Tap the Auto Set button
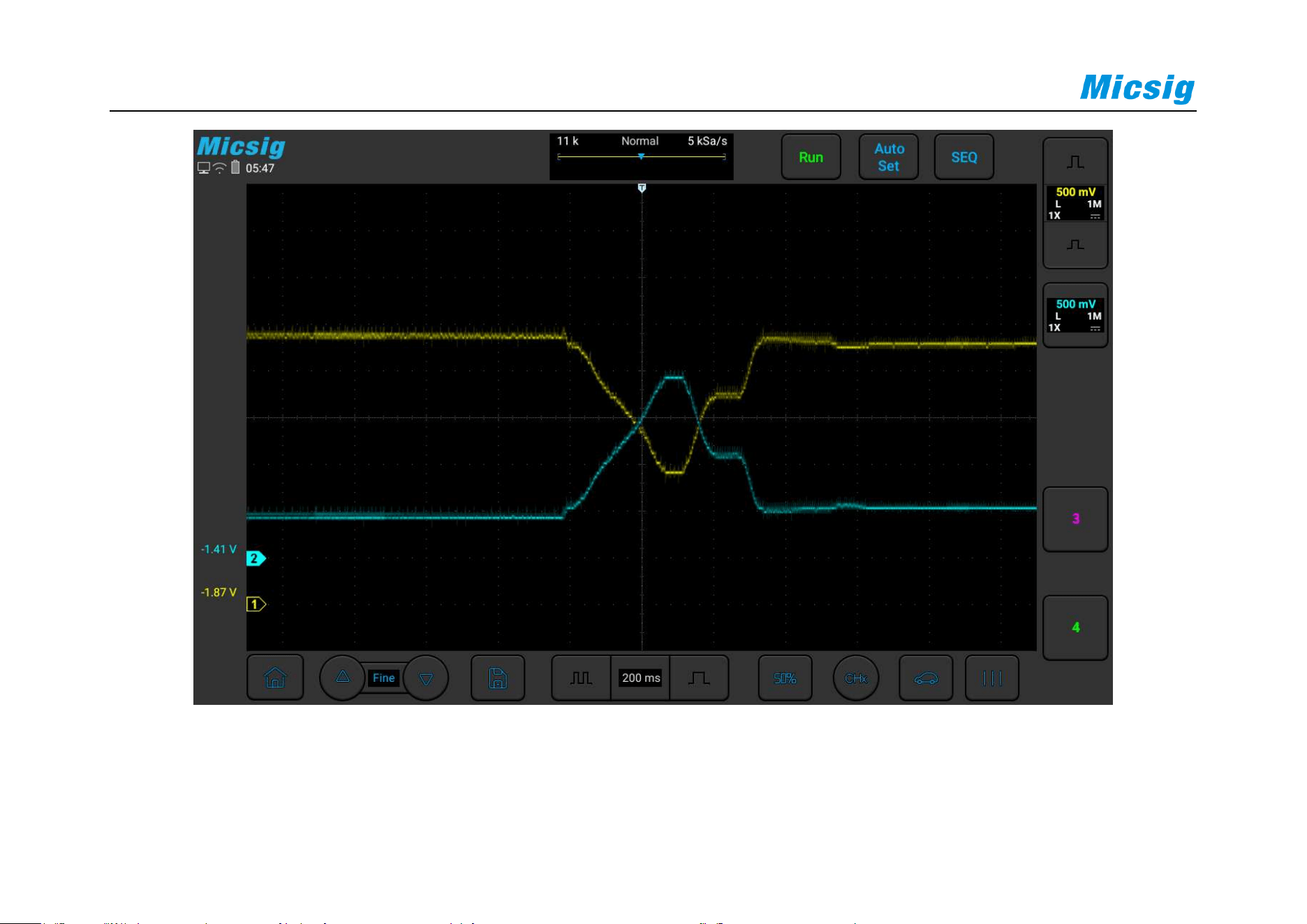The image size is (1307, 924). 888,157
